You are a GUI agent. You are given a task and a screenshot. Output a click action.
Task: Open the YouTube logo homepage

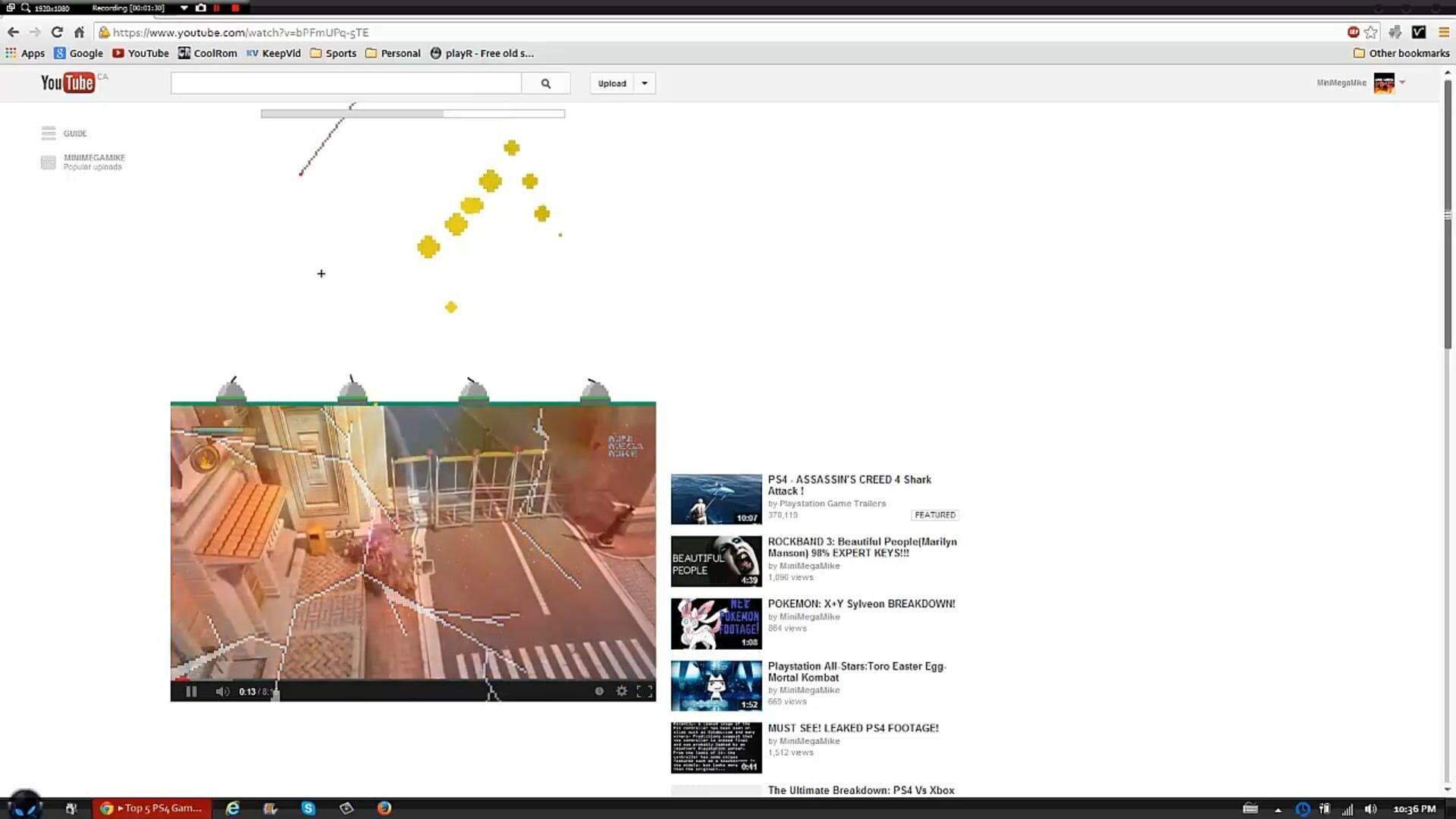67,83
